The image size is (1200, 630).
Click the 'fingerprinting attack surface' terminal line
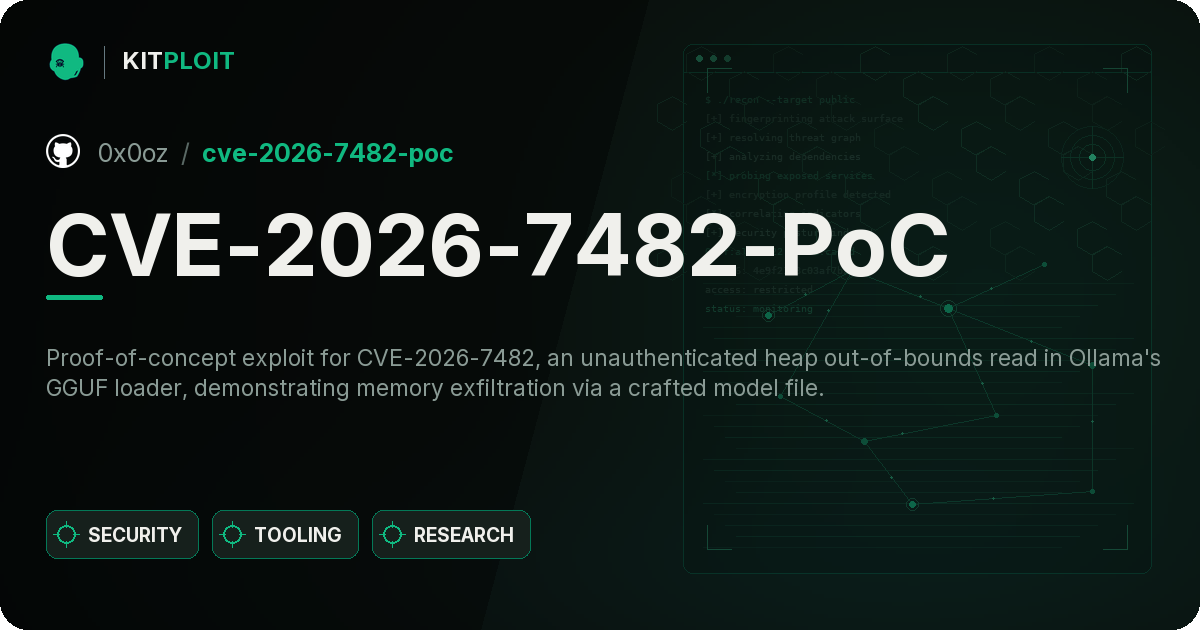(x=803, y=119)
